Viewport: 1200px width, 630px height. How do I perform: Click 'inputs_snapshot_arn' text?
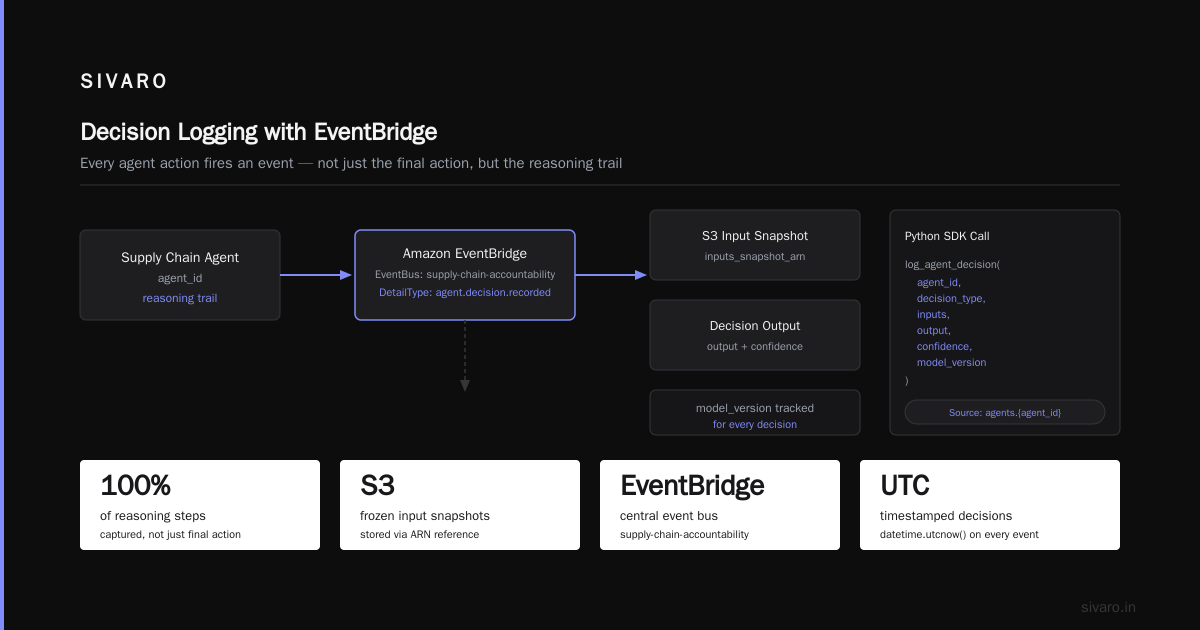(755, 257)
